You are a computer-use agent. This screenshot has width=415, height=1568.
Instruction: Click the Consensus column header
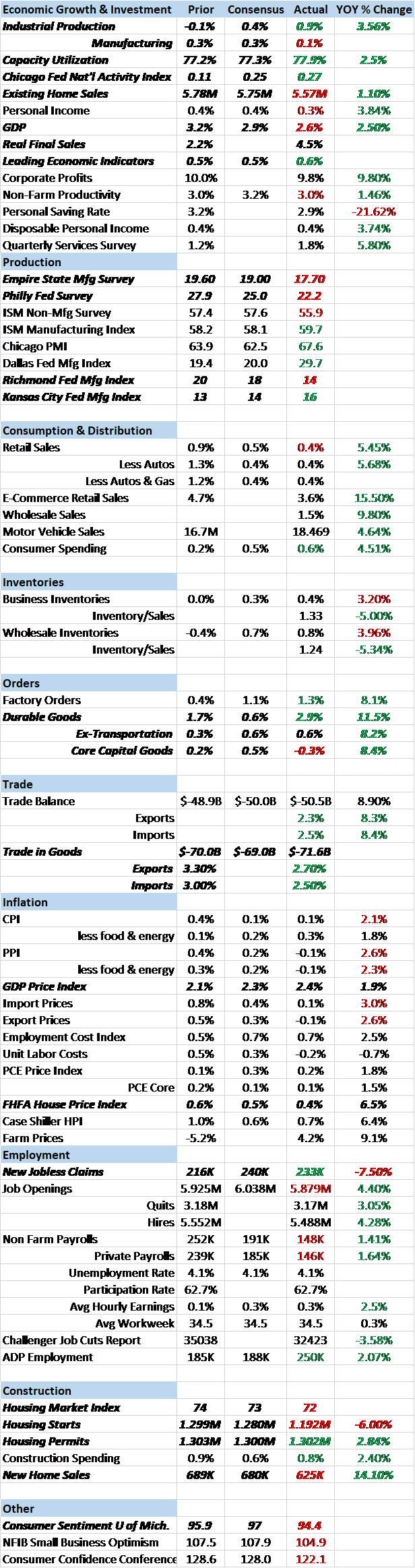coord(255,9)
